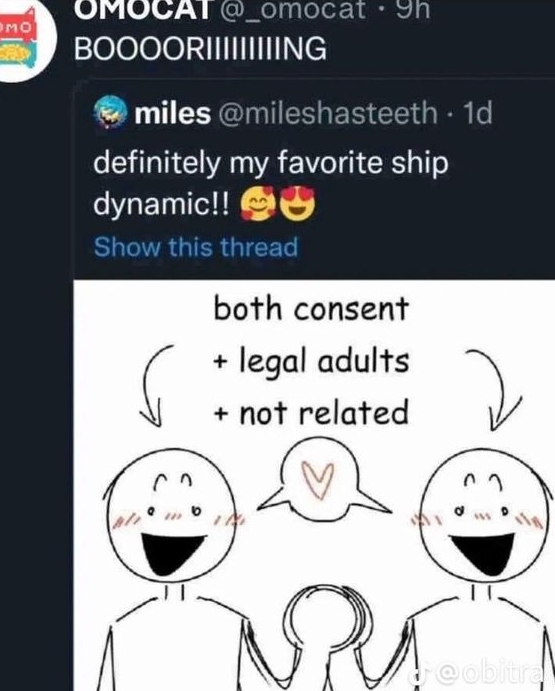Open the BOOOORIIIIIING tweet text
The image size is (555, 691).
201,48
